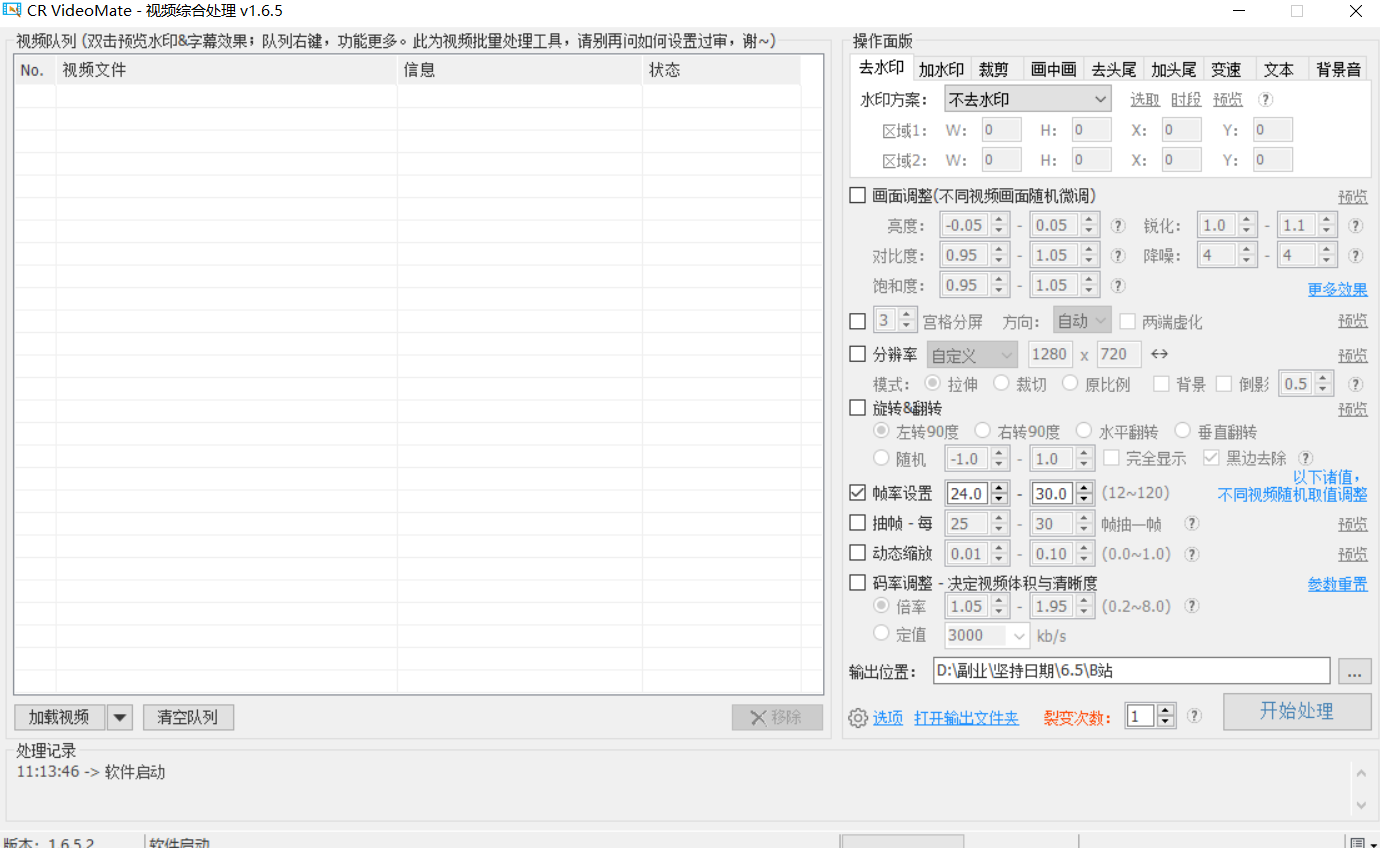Click the help icon beside 锐化 range
The width and height of the screenshot is (1380, 848).
coord(1355,226)
